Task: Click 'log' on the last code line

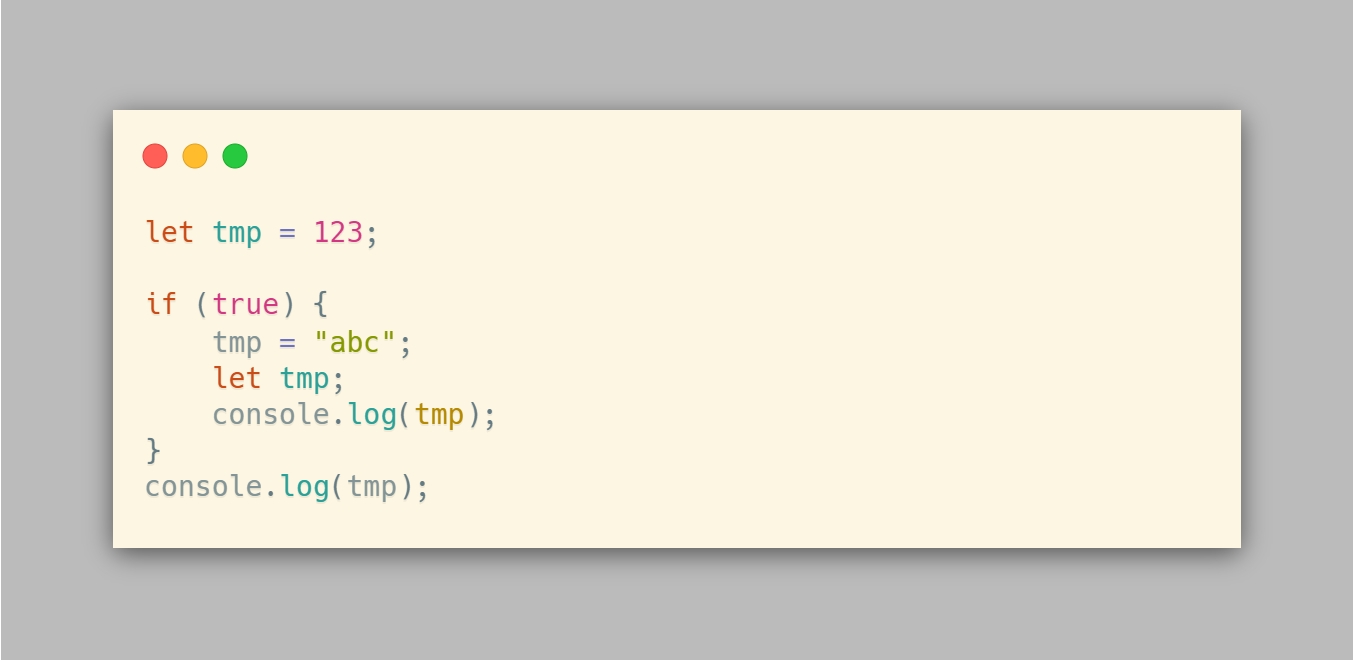Action: coord(305,488)
